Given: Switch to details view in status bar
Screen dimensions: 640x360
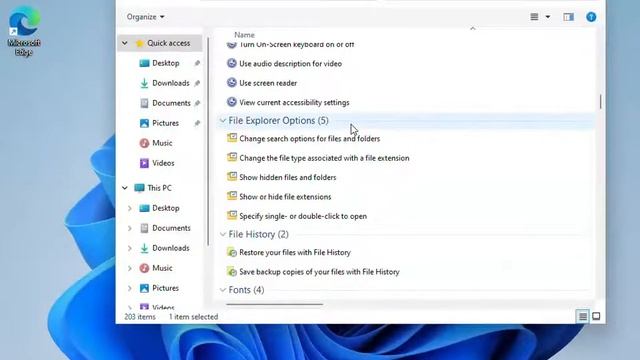Looking at the screenshot, I should 582,316.
